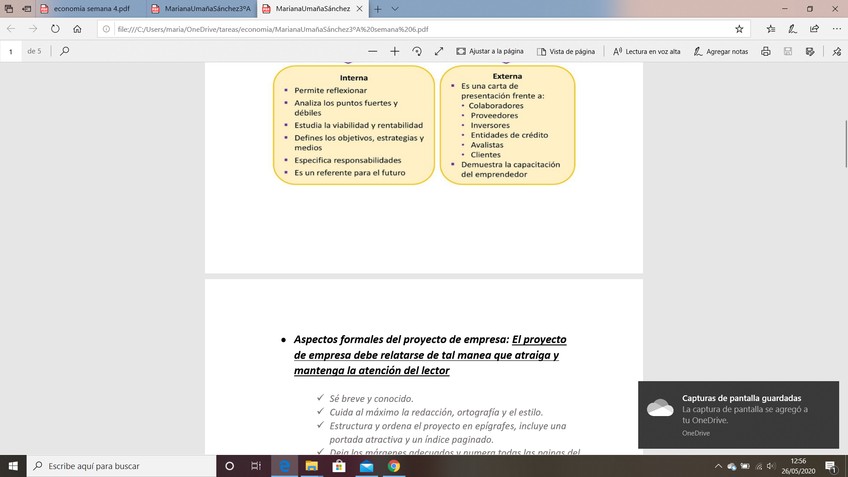Viewport: 848px width, 477px height.
Task: Switch to MarianaUmañaSánchez3°A tab
Action: [202, 9]
